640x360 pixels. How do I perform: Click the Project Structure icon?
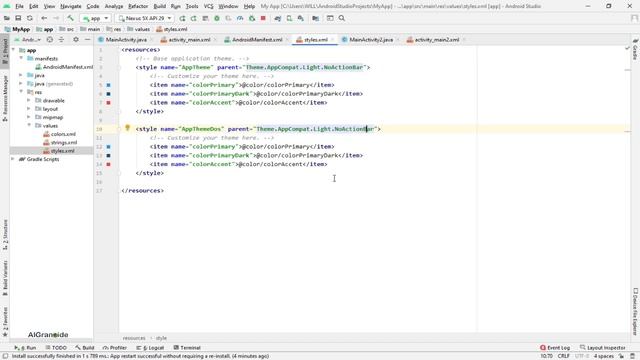pyautogui.click(x=316, y=18)
